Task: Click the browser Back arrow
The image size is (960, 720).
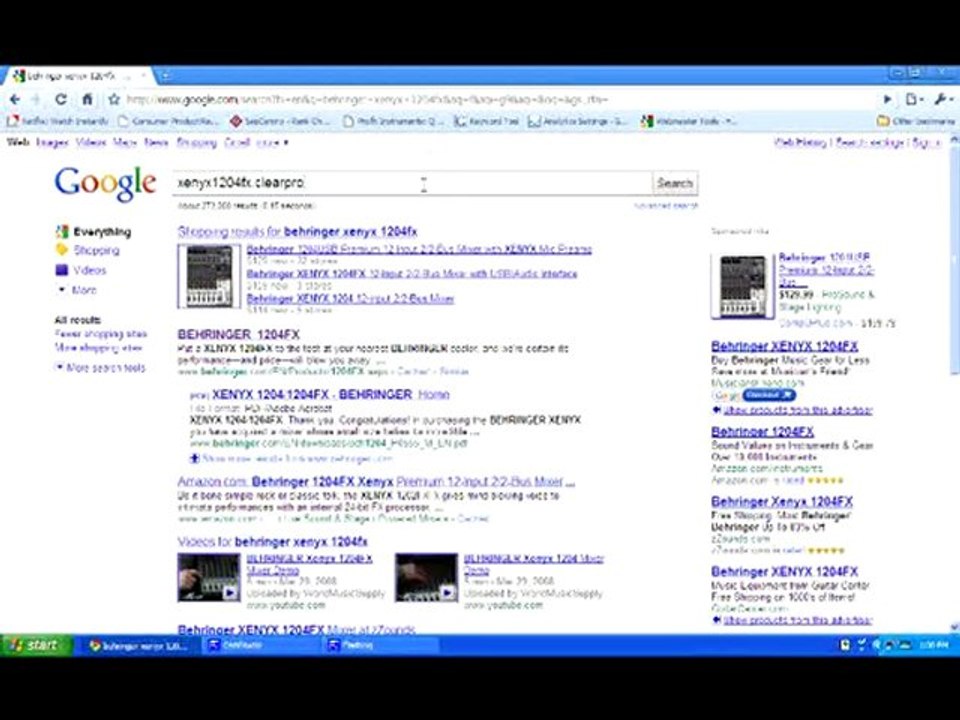Action: (15, 99)
